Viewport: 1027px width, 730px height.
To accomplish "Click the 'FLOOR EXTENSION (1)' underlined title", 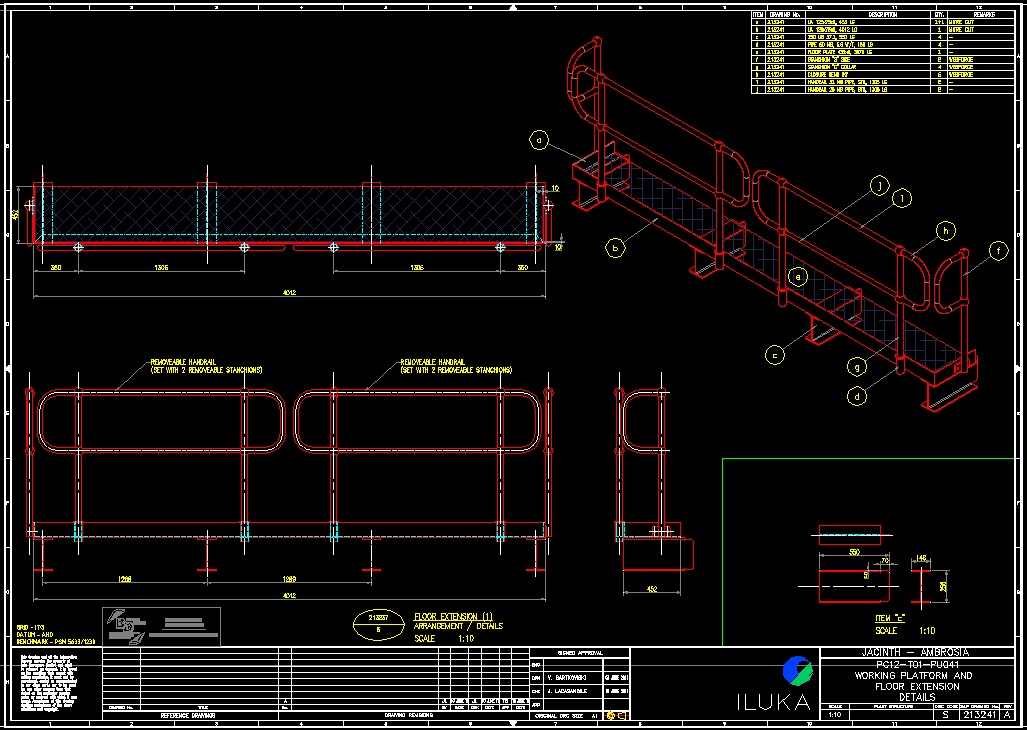I will (453, 616).
